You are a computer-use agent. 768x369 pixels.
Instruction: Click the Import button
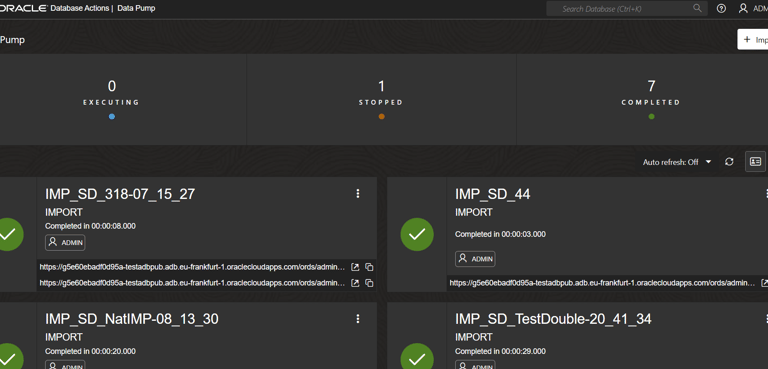[x=753, y=39]
